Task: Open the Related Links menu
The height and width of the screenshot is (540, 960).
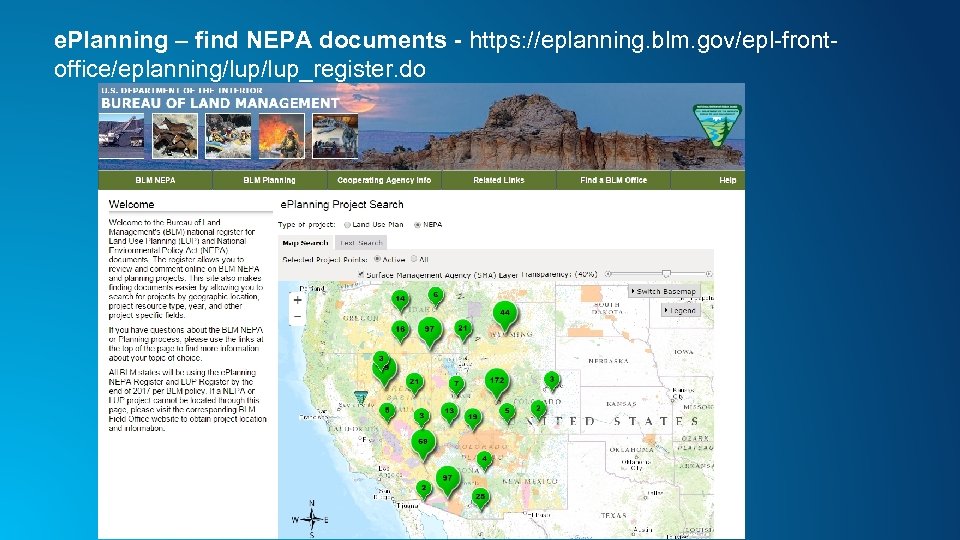Action: tap(498, 180)
